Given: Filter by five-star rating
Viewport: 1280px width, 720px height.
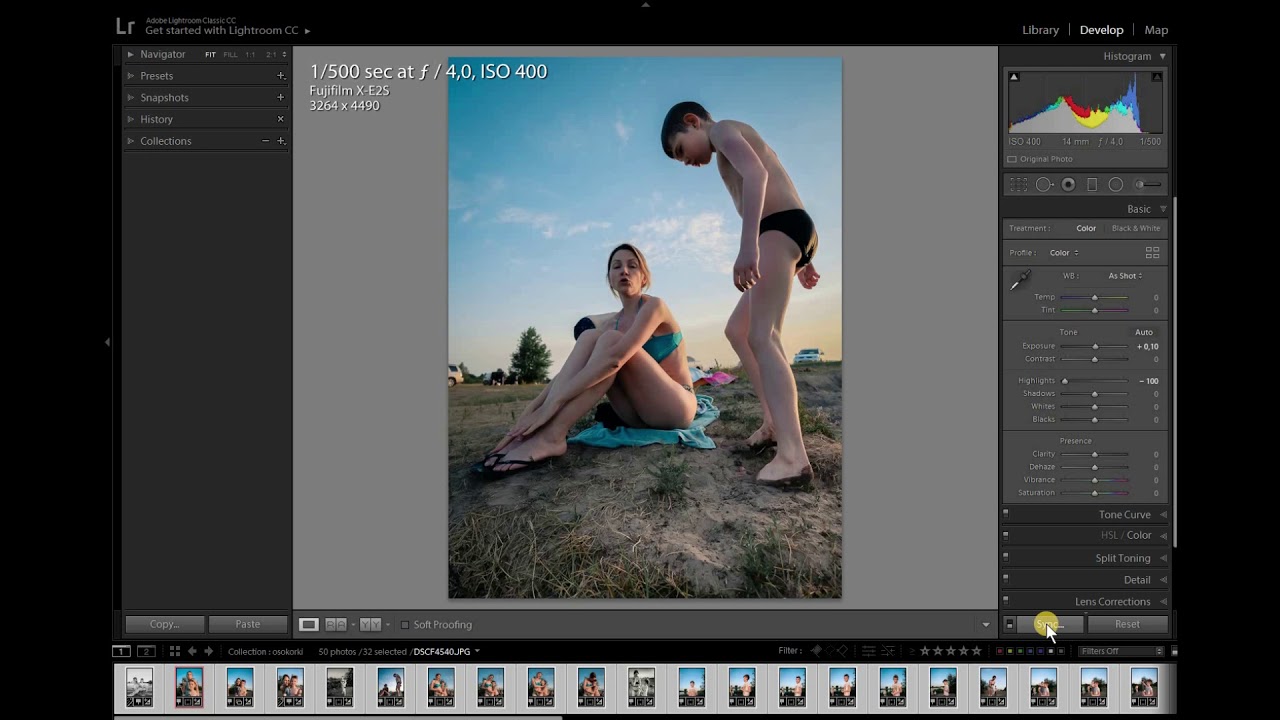Looking at the screenshot, I should [976, 652].
